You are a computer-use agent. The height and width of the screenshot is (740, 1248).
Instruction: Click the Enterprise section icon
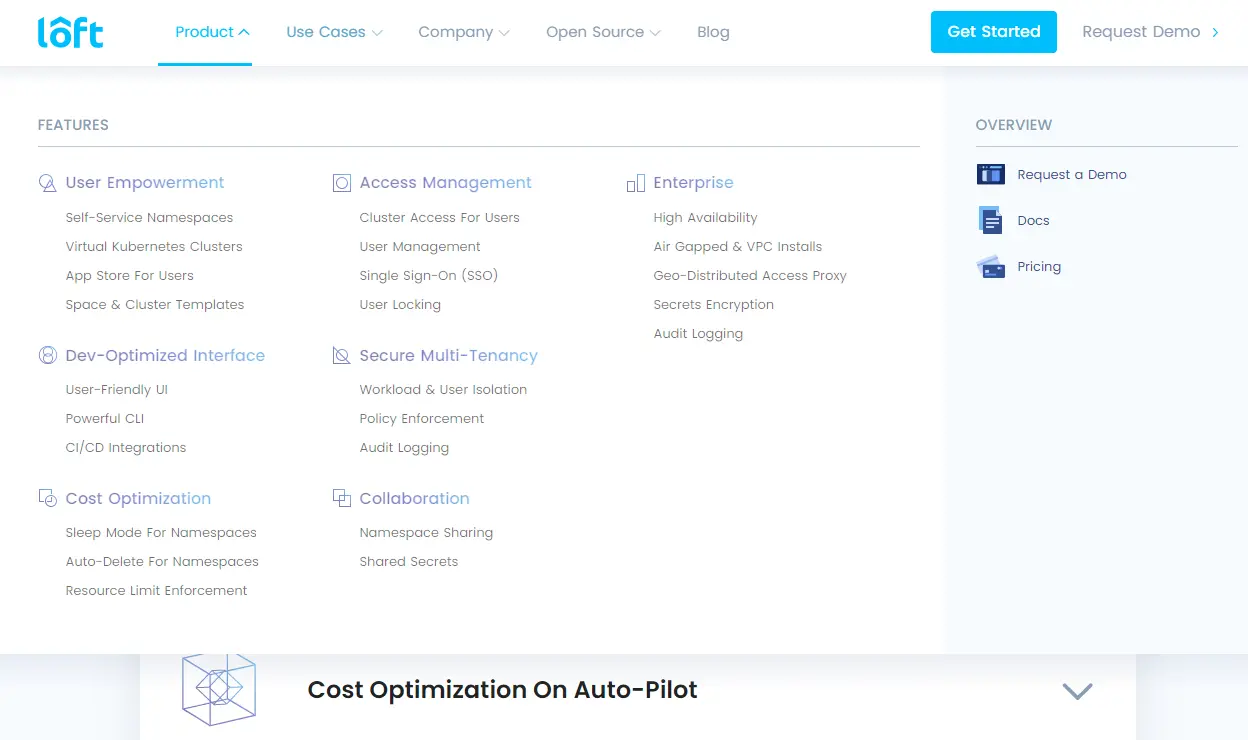(636, 183)
